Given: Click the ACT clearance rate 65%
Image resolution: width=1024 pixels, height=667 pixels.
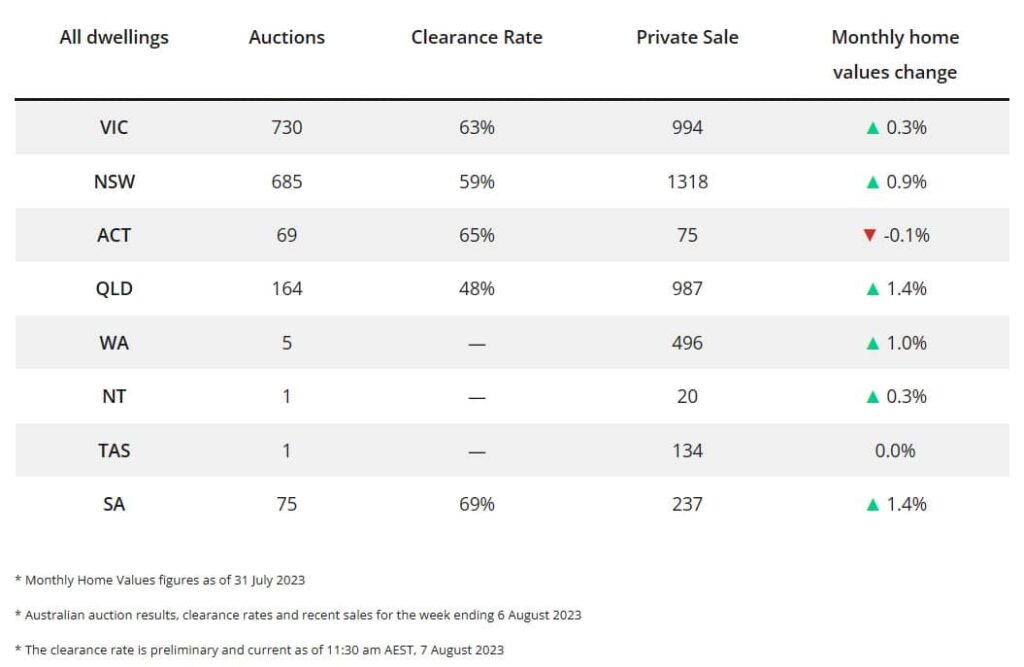Looking at the screenshot, I should [476, 236].
